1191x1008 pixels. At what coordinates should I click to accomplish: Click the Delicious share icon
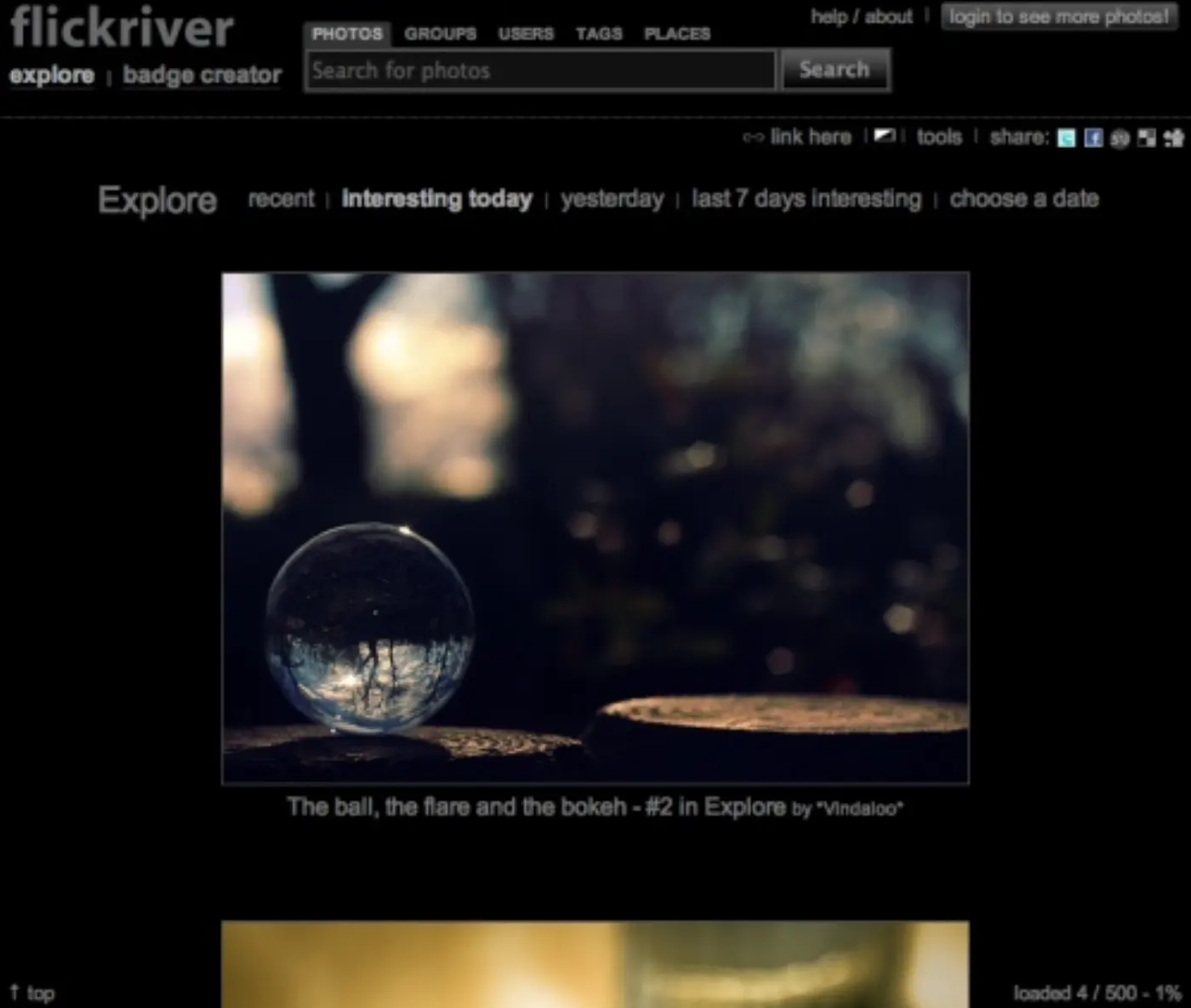click(1147, 138)
